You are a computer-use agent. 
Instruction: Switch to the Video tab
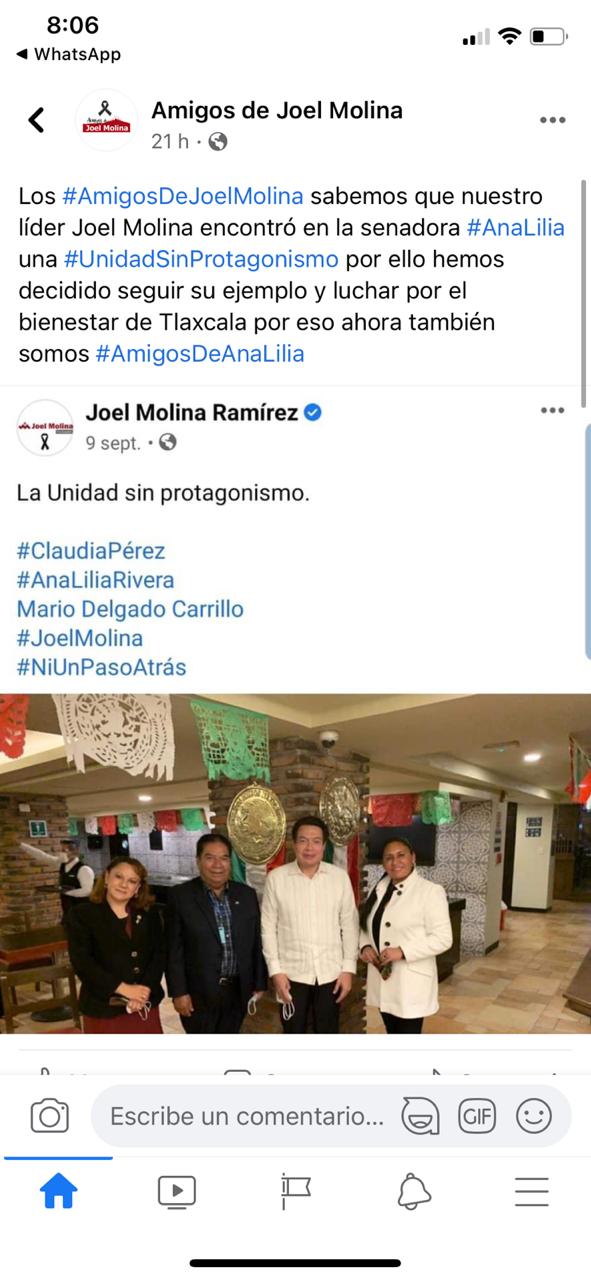pos(177,1191)
